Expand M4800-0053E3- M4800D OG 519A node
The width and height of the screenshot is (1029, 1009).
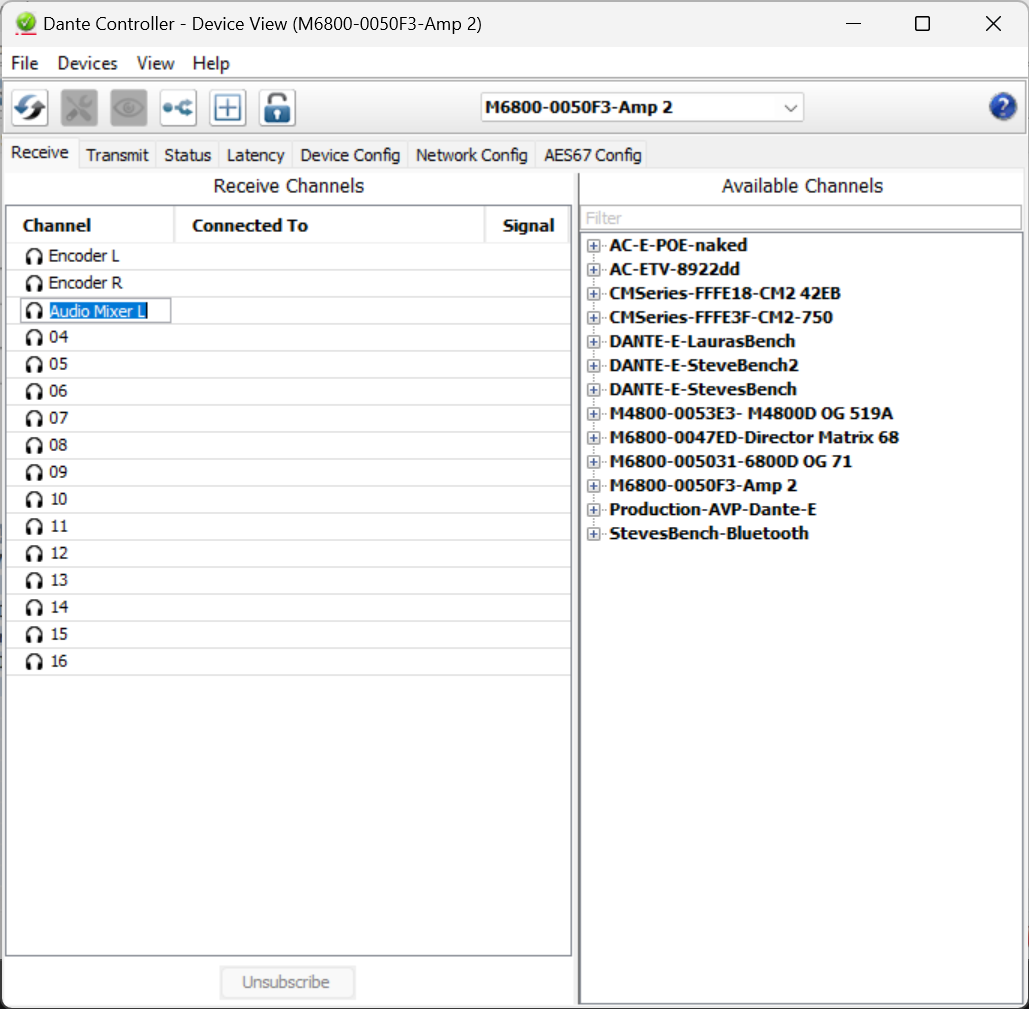pos(594,414)
